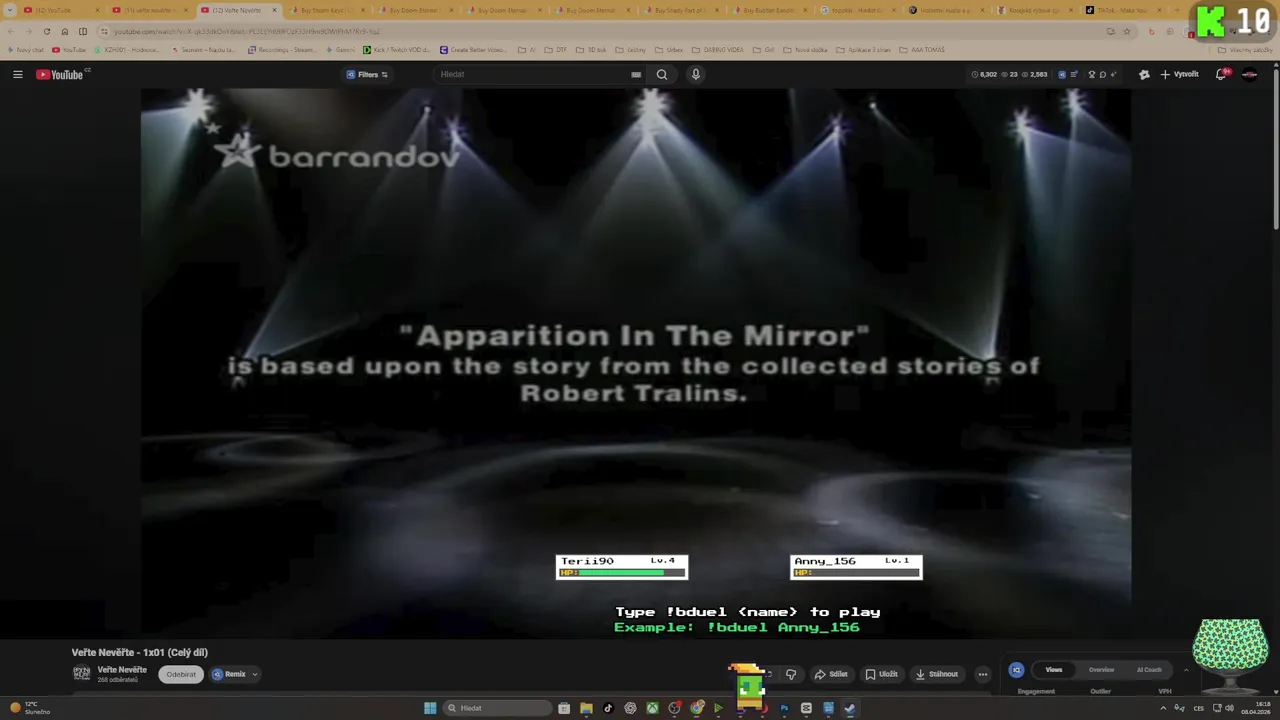Screen dimensions: 1280x720
Task: Open Photoshop from the taskbar
Action: pyautogui.click(x=784, y=708)
